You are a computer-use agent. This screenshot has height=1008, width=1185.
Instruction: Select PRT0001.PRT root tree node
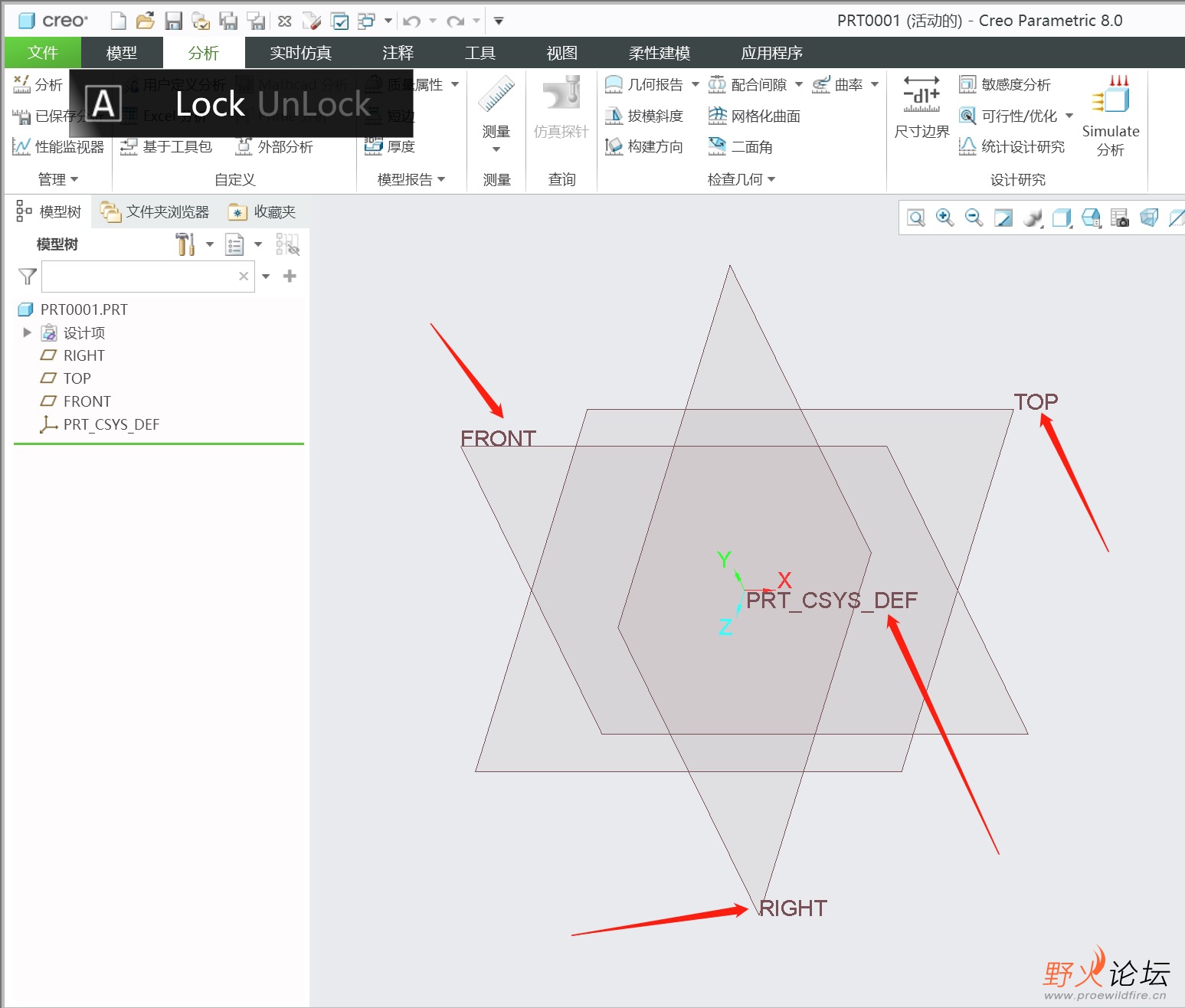coord(73,309)
